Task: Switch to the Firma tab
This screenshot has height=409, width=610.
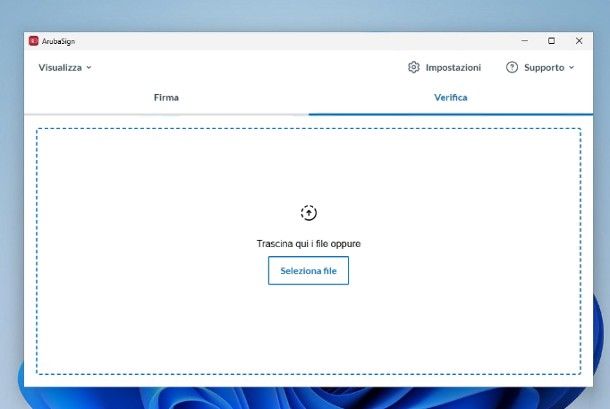Action: (x=166, y=97)
